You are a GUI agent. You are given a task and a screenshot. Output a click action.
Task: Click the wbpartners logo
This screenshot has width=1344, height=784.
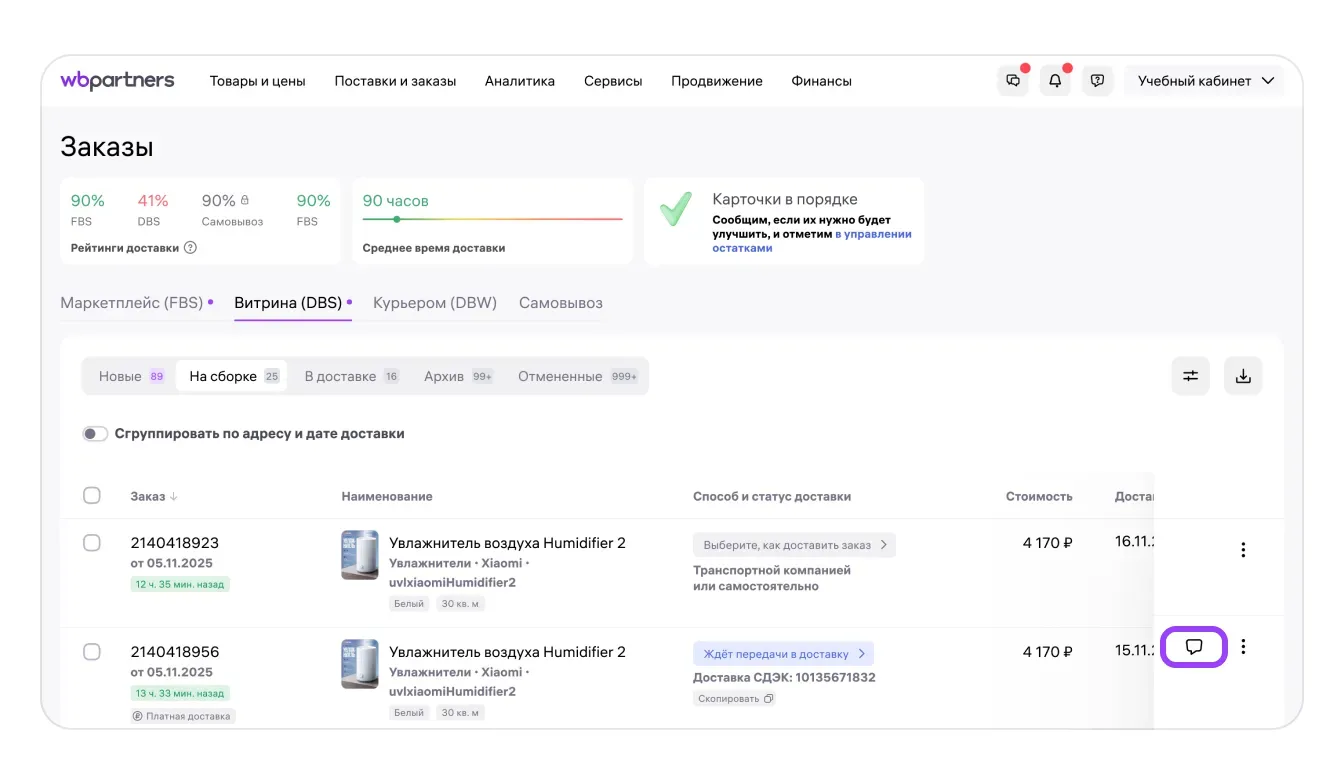117,81
